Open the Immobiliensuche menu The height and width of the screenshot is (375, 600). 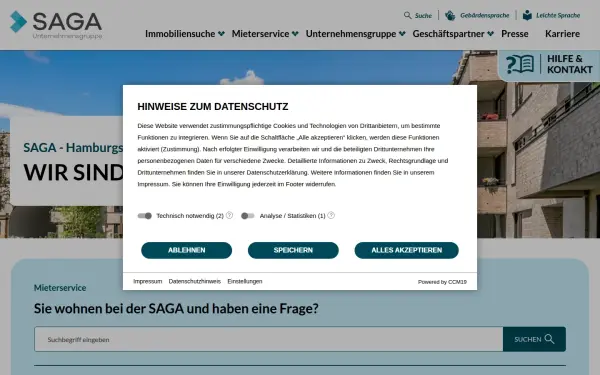pos(180,34)
